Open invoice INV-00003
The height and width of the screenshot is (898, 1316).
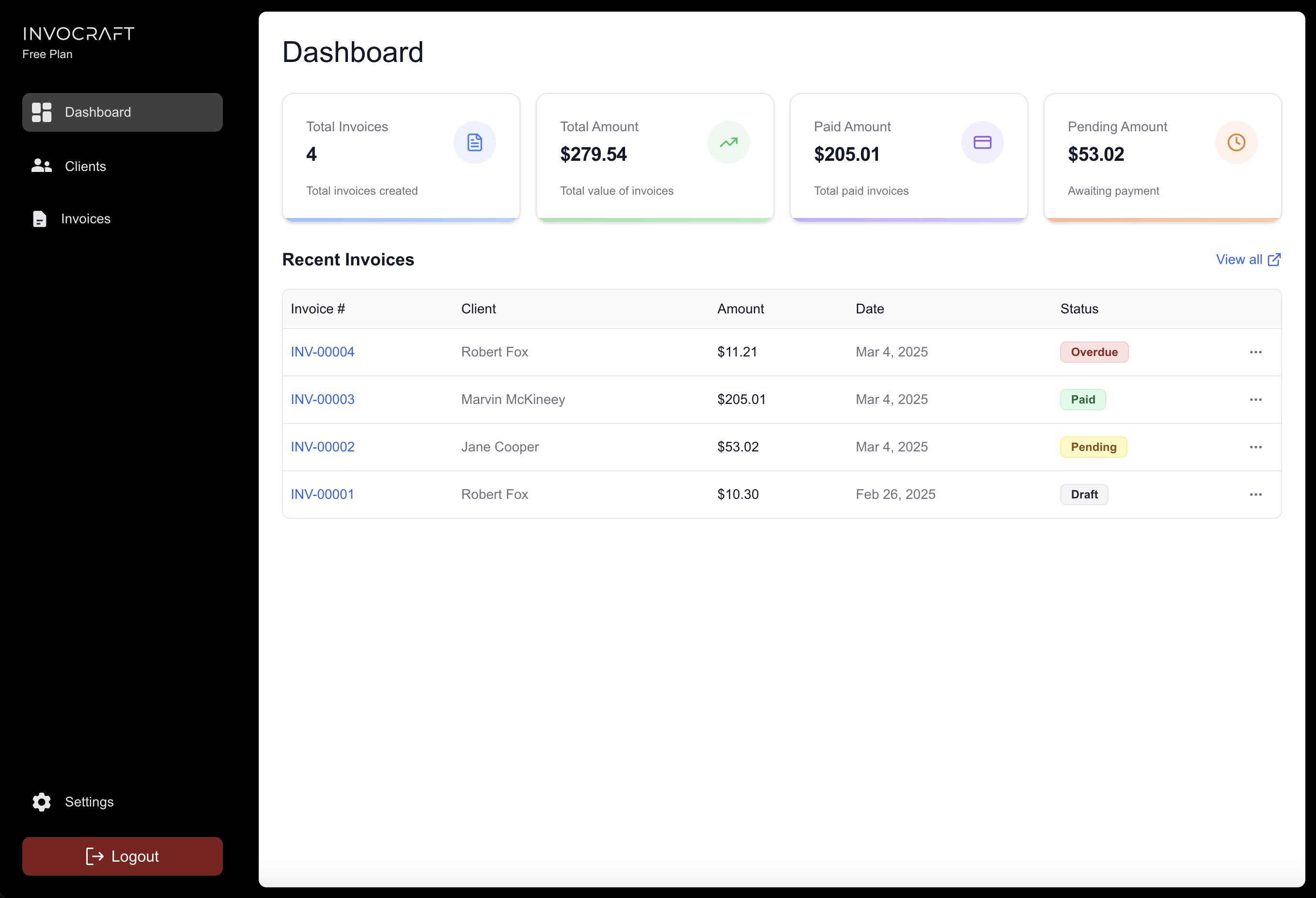tap(322, 399)
